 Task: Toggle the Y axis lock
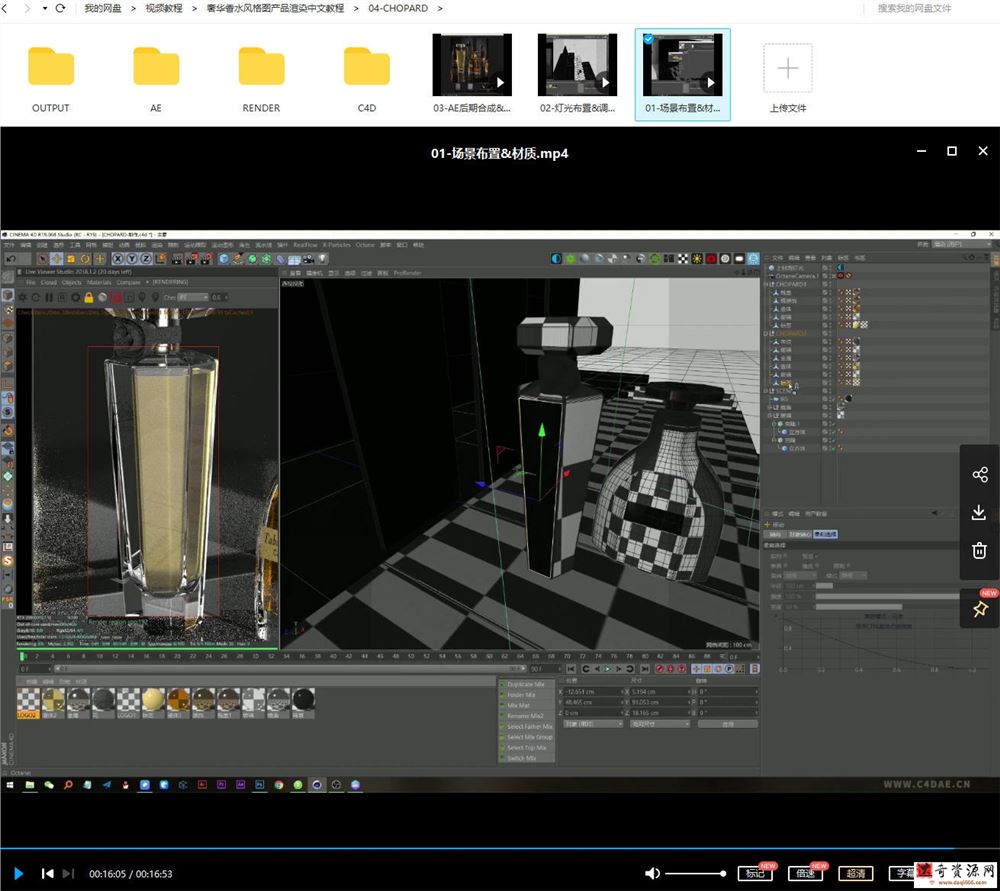(131, 258)
